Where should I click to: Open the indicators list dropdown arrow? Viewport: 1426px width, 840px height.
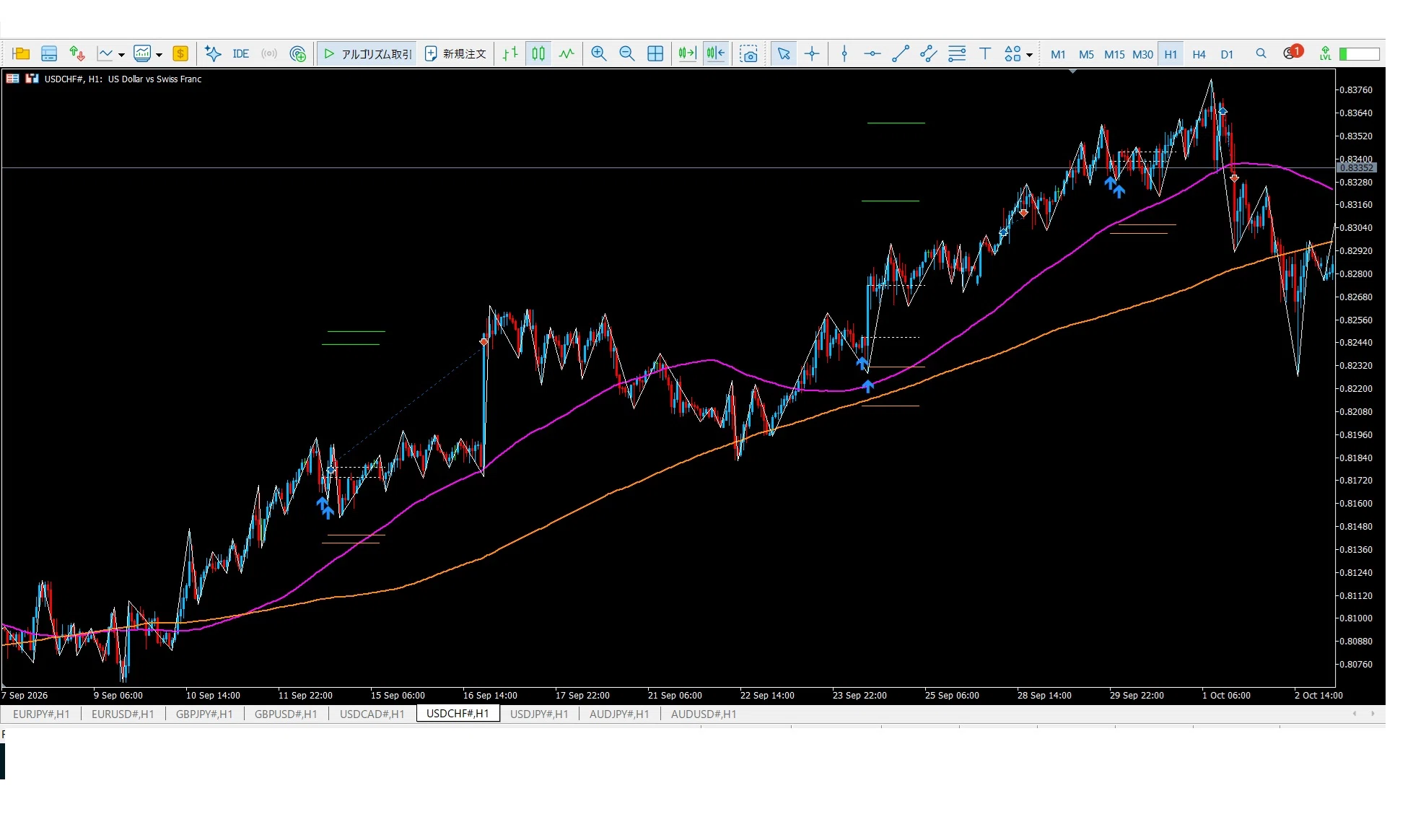point(159,55)
